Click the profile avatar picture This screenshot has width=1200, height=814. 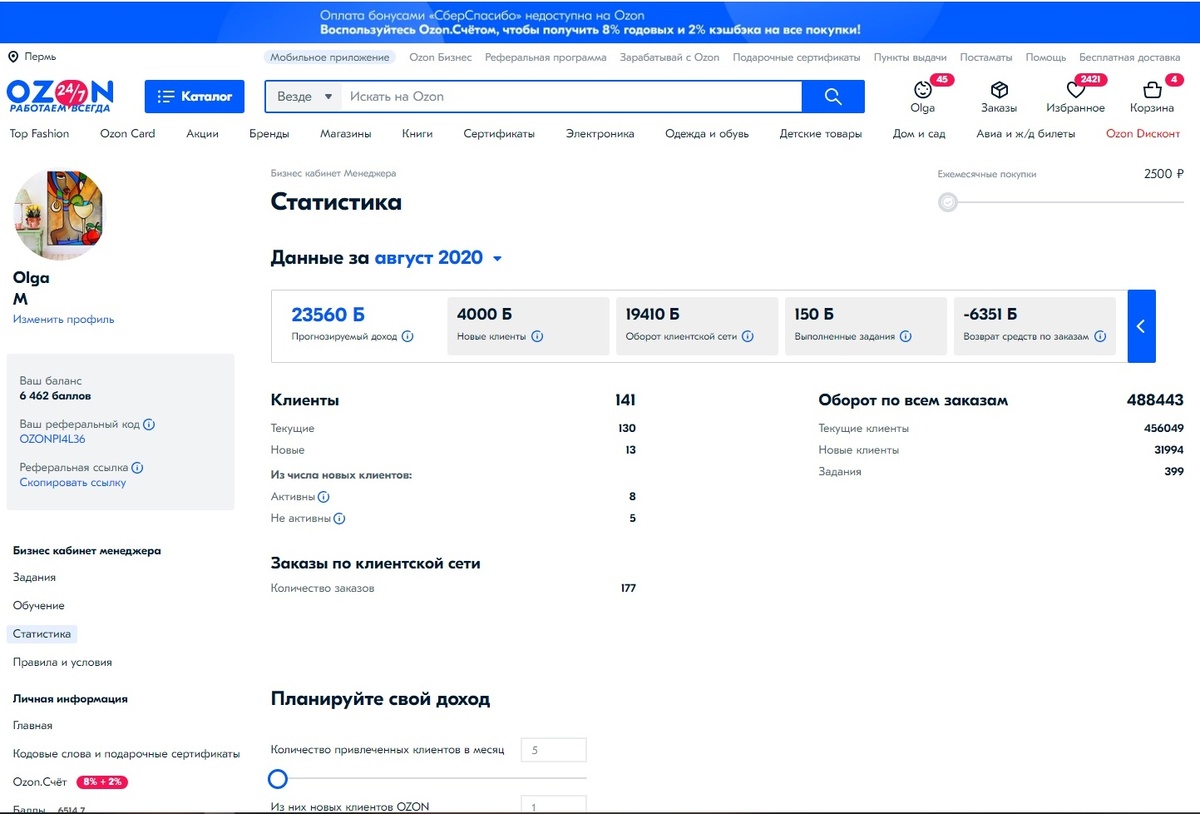click(x=58, y=214)
